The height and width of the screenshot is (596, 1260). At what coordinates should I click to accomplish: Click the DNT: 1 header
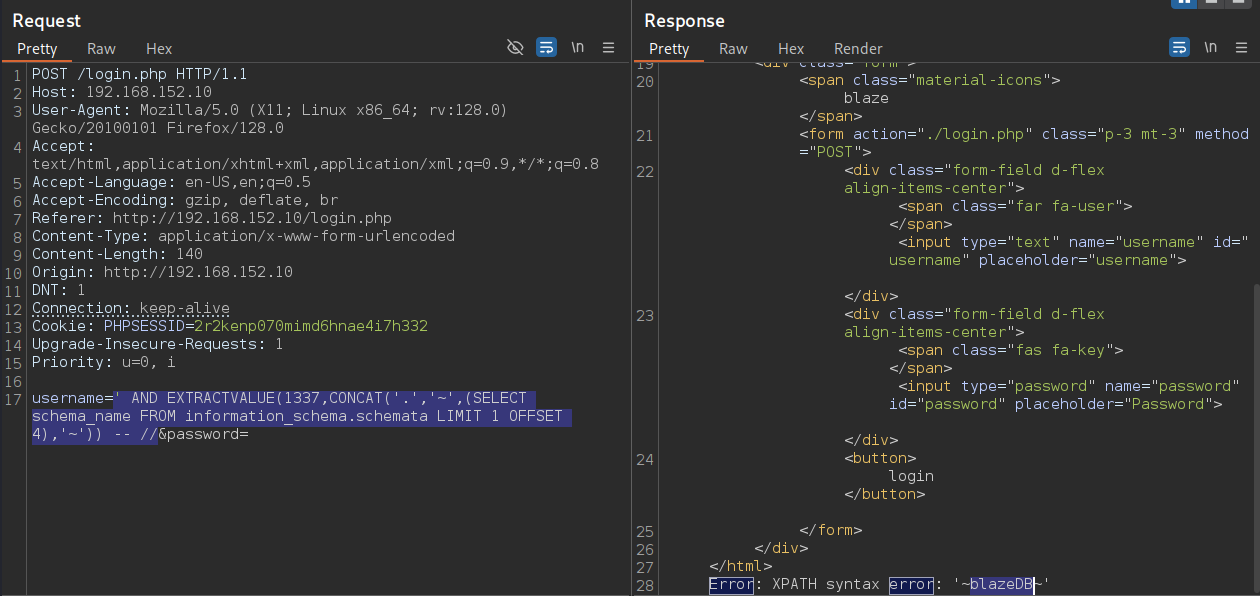pos(58,290)
